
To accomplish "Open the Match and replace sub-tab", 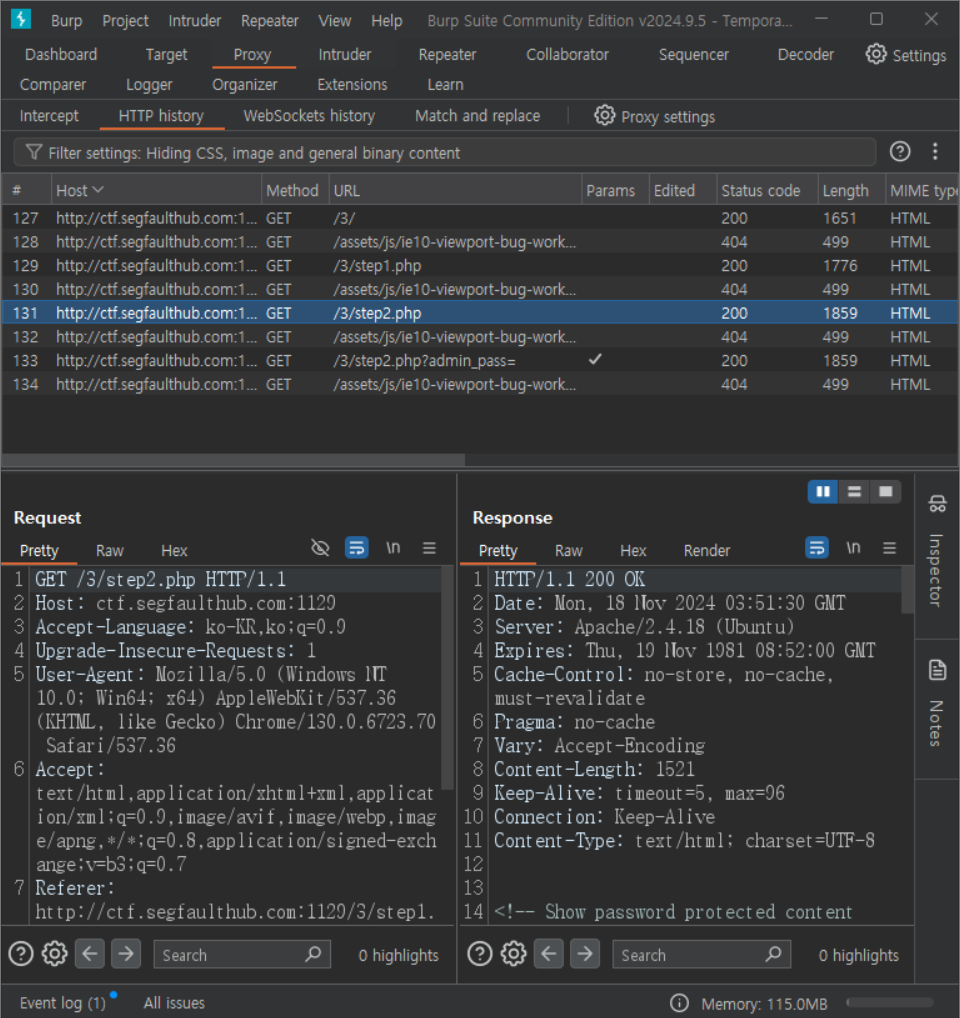I will [x=477, y=116].
